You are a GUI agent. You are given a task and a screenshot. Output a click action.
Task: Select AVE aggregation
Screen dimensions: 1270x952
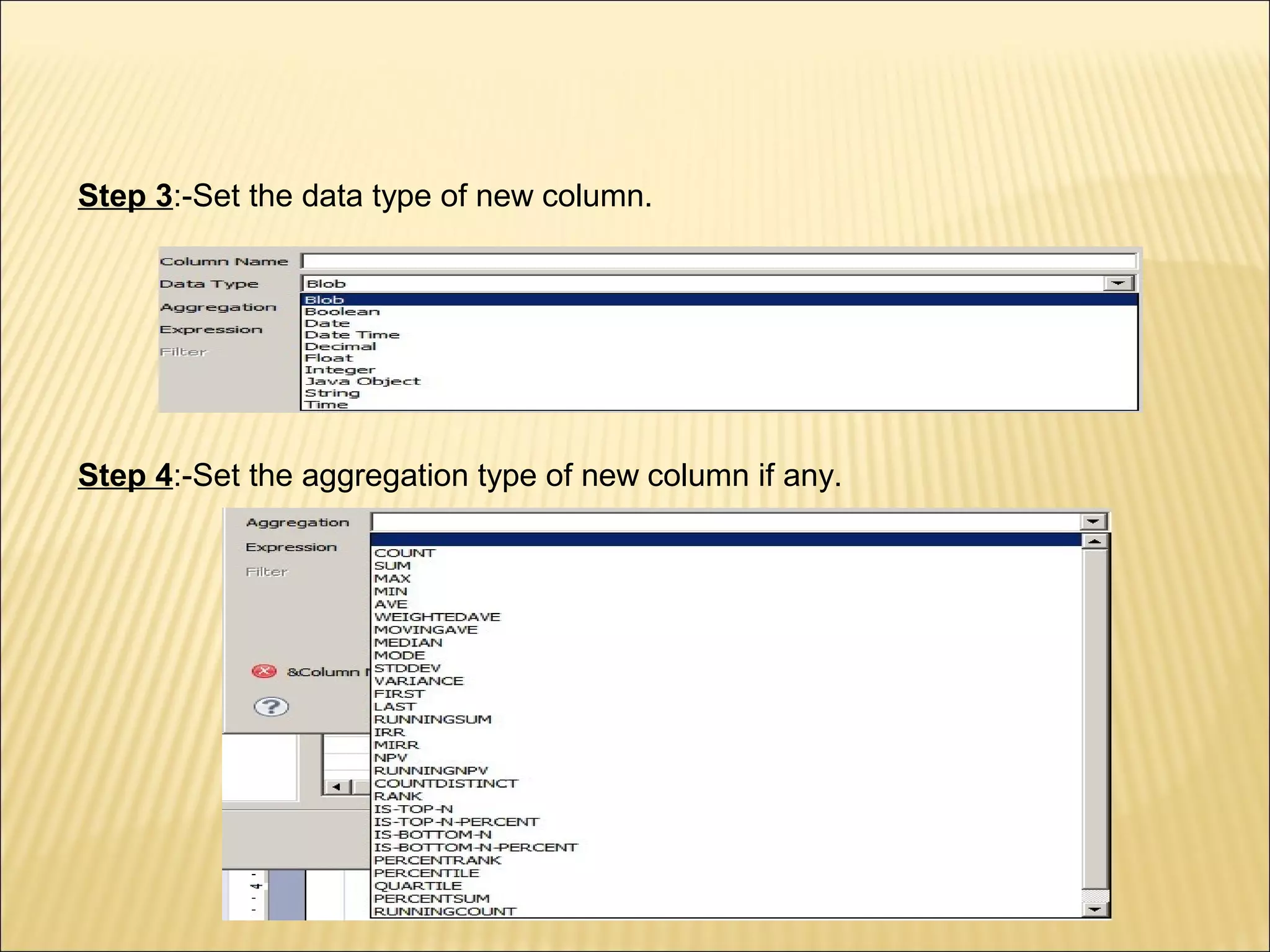[x=726, y=604]
